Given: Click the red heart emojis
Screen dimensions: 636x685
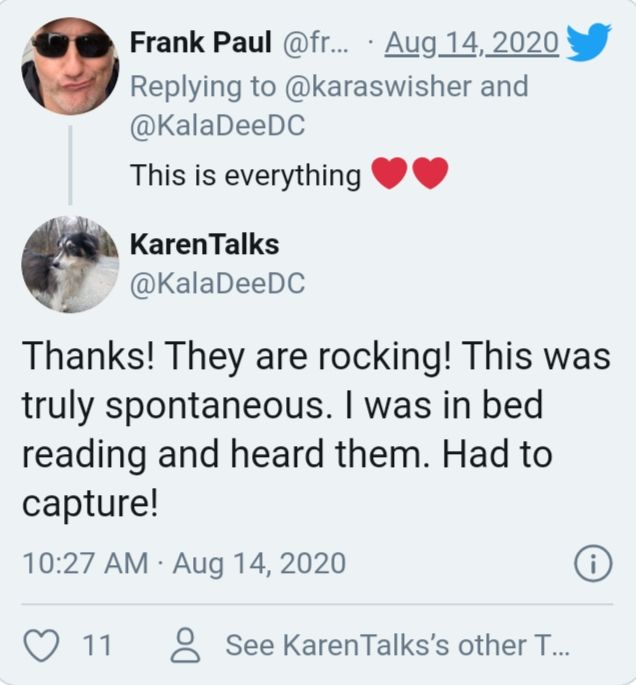Looking at the screenshot, I should (x=409, y=175).
